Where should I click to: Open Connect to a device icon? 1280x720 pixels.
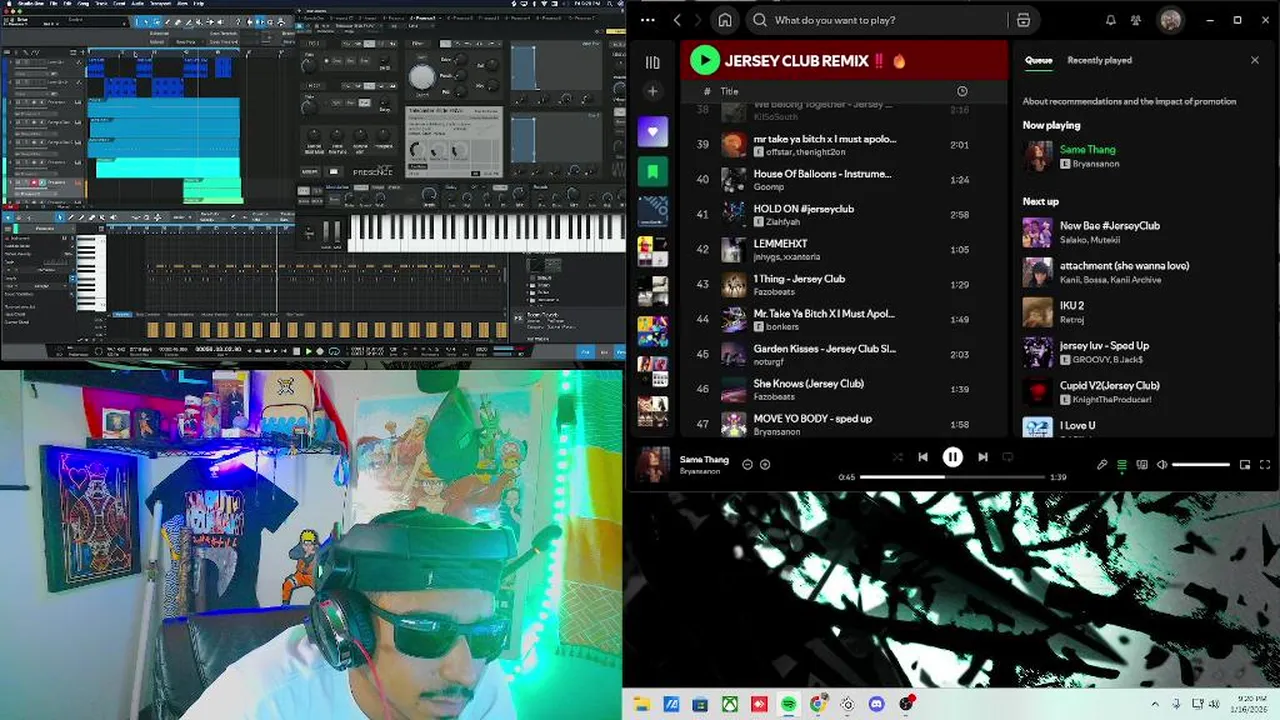point(1142,464)
